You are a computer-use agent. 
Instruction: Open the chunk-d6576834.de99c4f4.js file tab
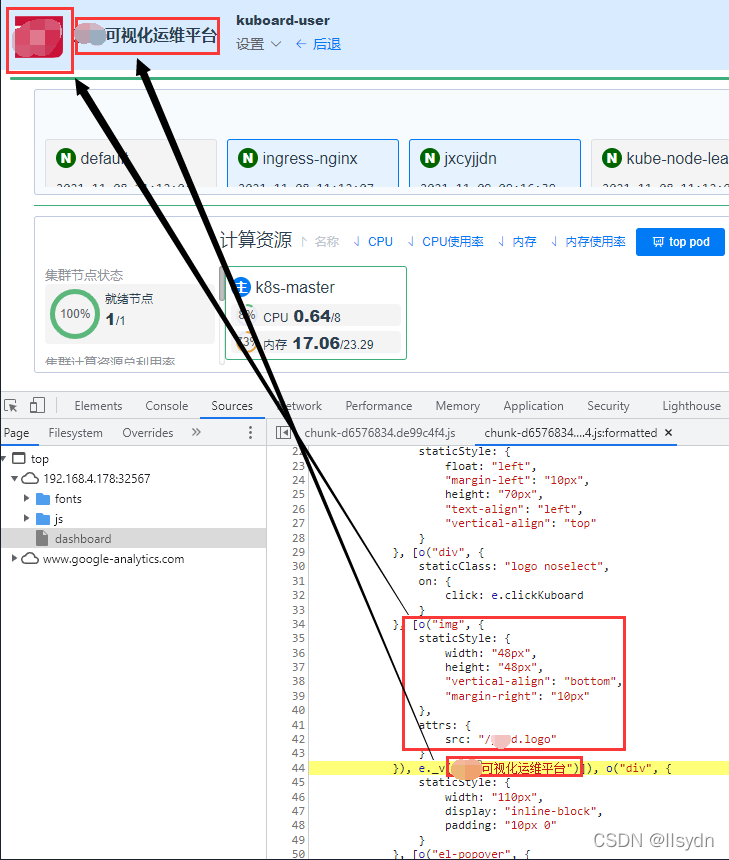tap(380, 433)
